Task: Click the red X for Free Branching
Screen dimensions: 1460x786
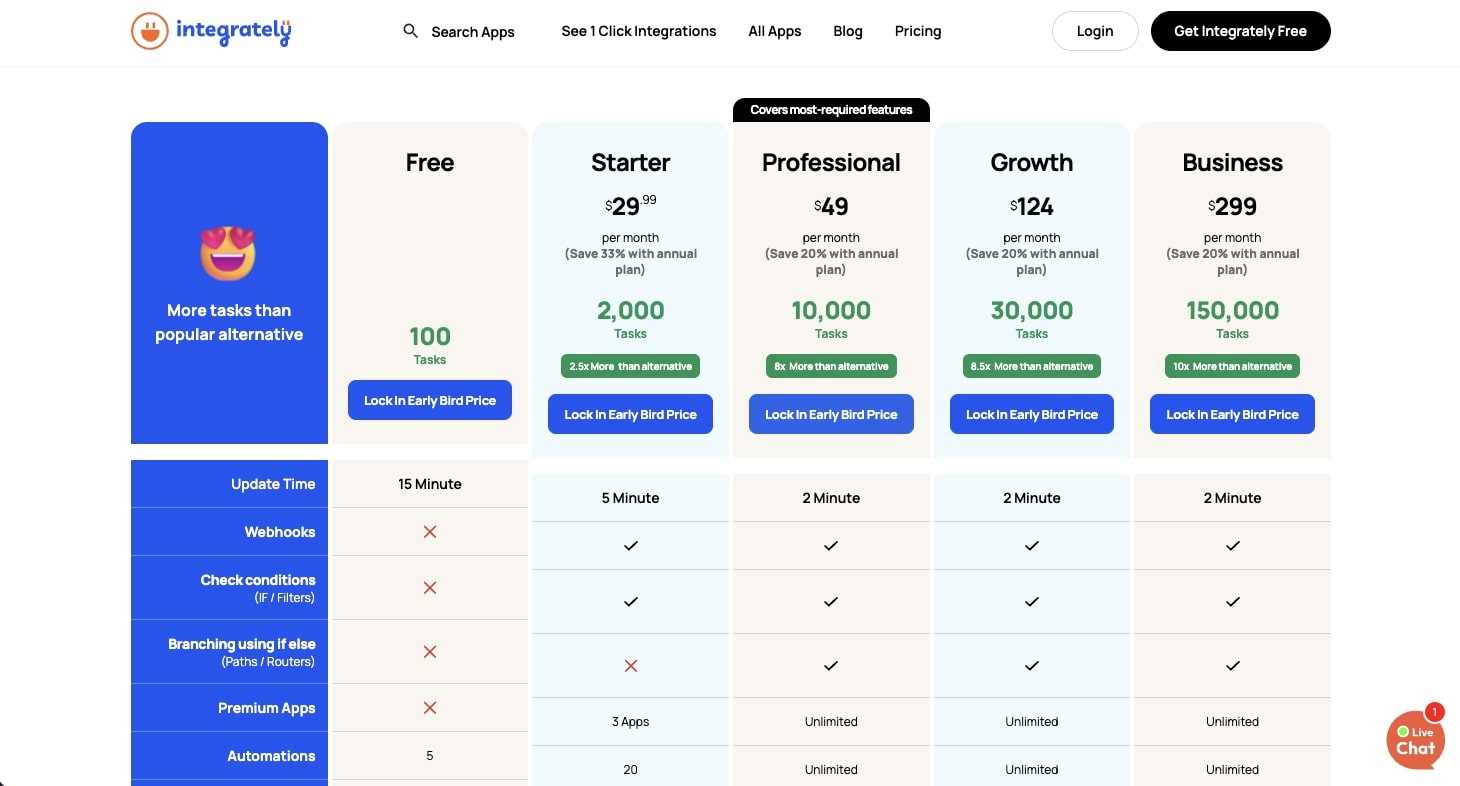Action: (430, 652)
